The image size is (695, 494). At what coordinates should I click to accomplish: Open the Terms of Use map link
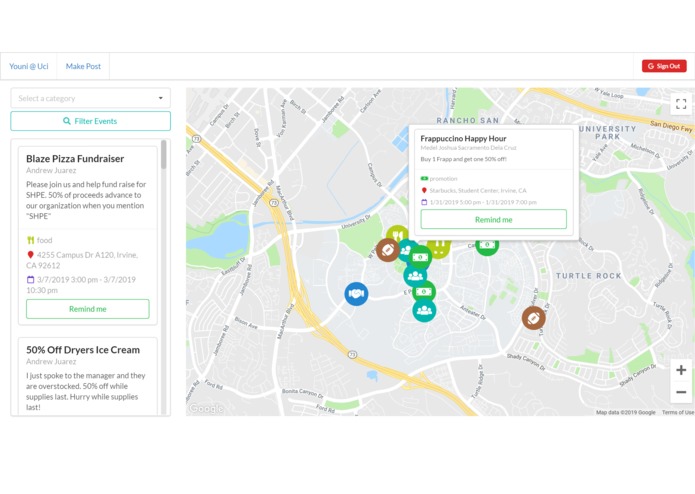(x=678, y=412)
